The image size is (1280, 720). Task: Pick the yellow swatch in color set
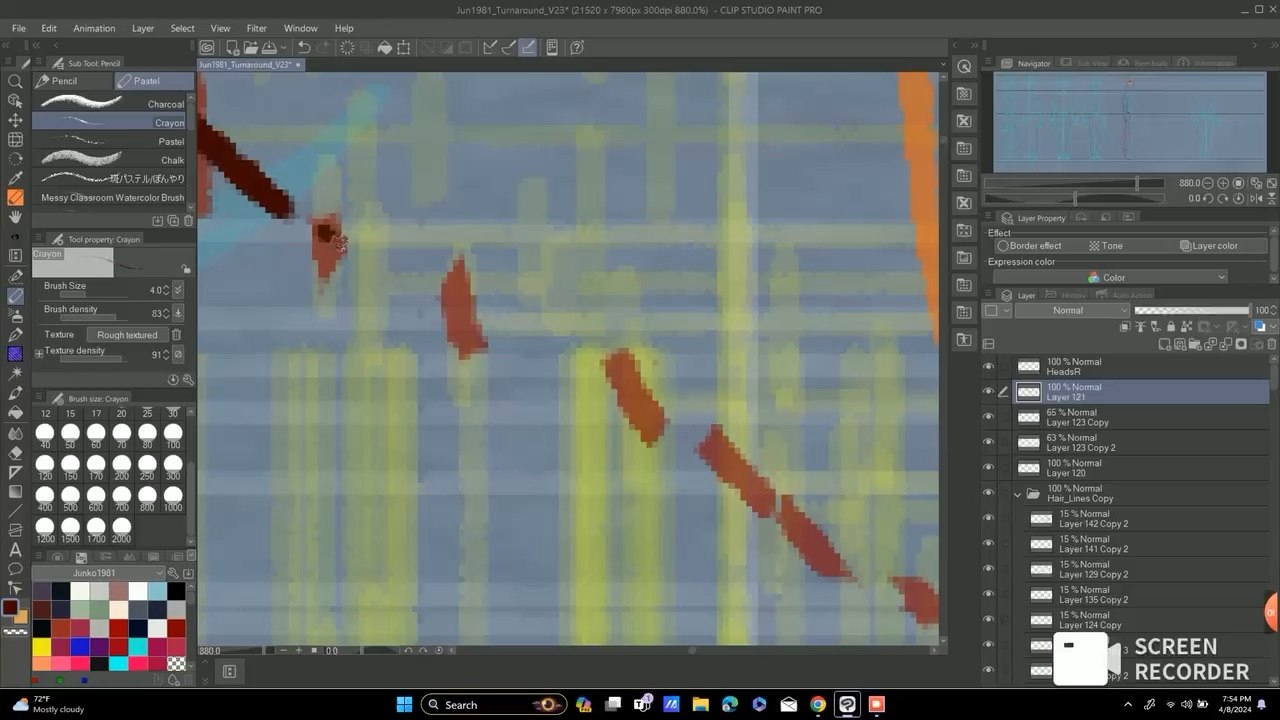tap(42, 646)
